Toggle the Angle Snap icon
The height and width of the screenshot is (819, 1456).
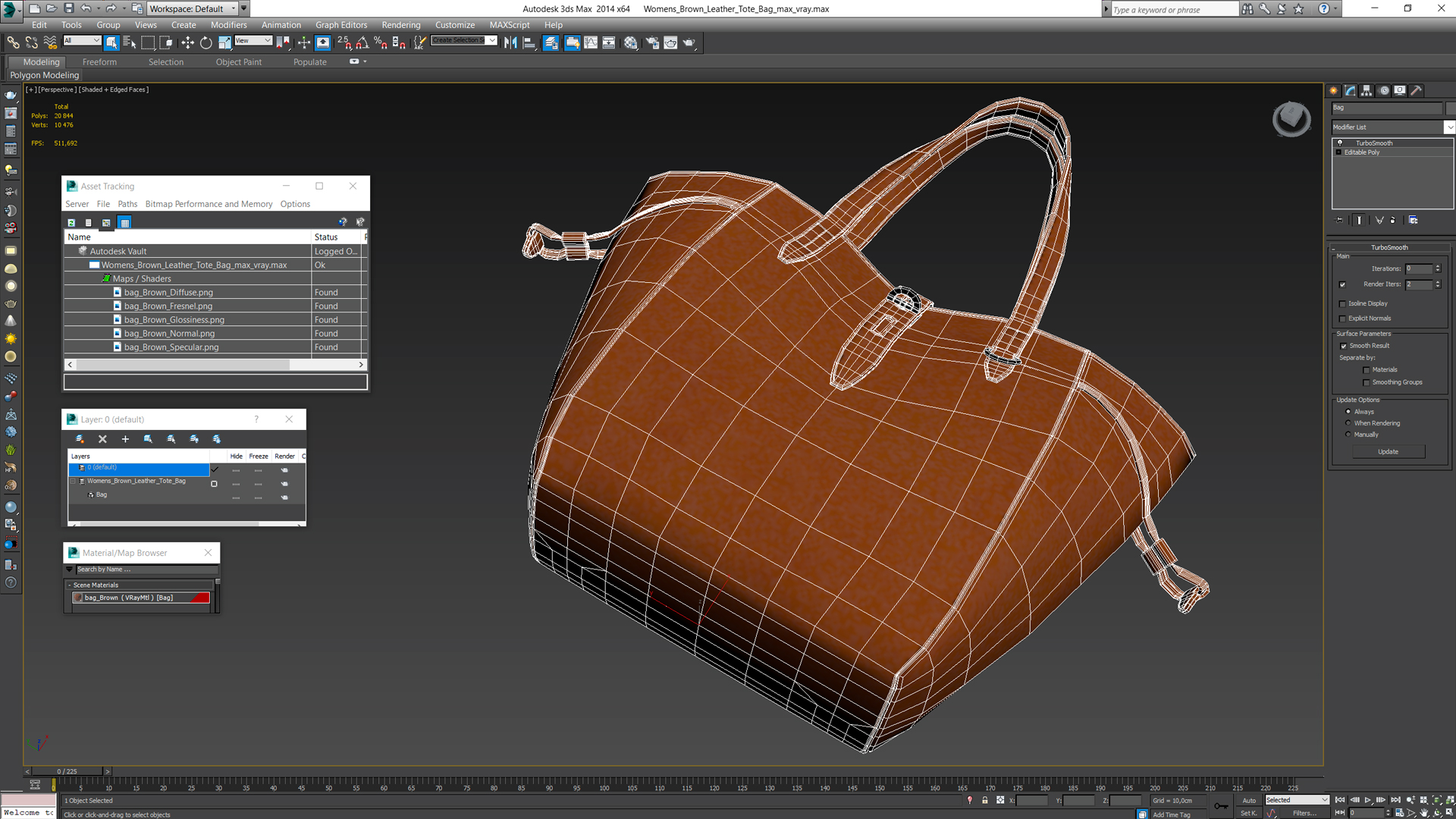coord(362,43)
